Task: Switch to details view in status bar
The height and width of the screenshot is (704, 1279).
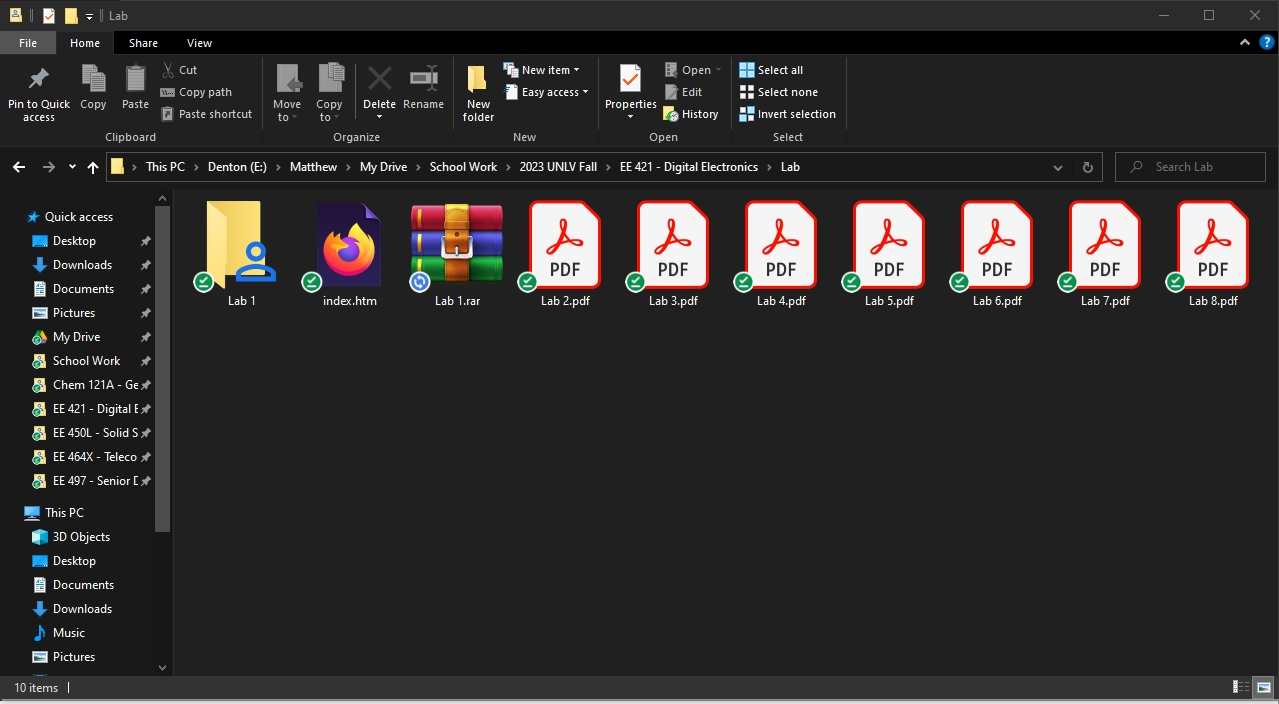Action: 1241,687
